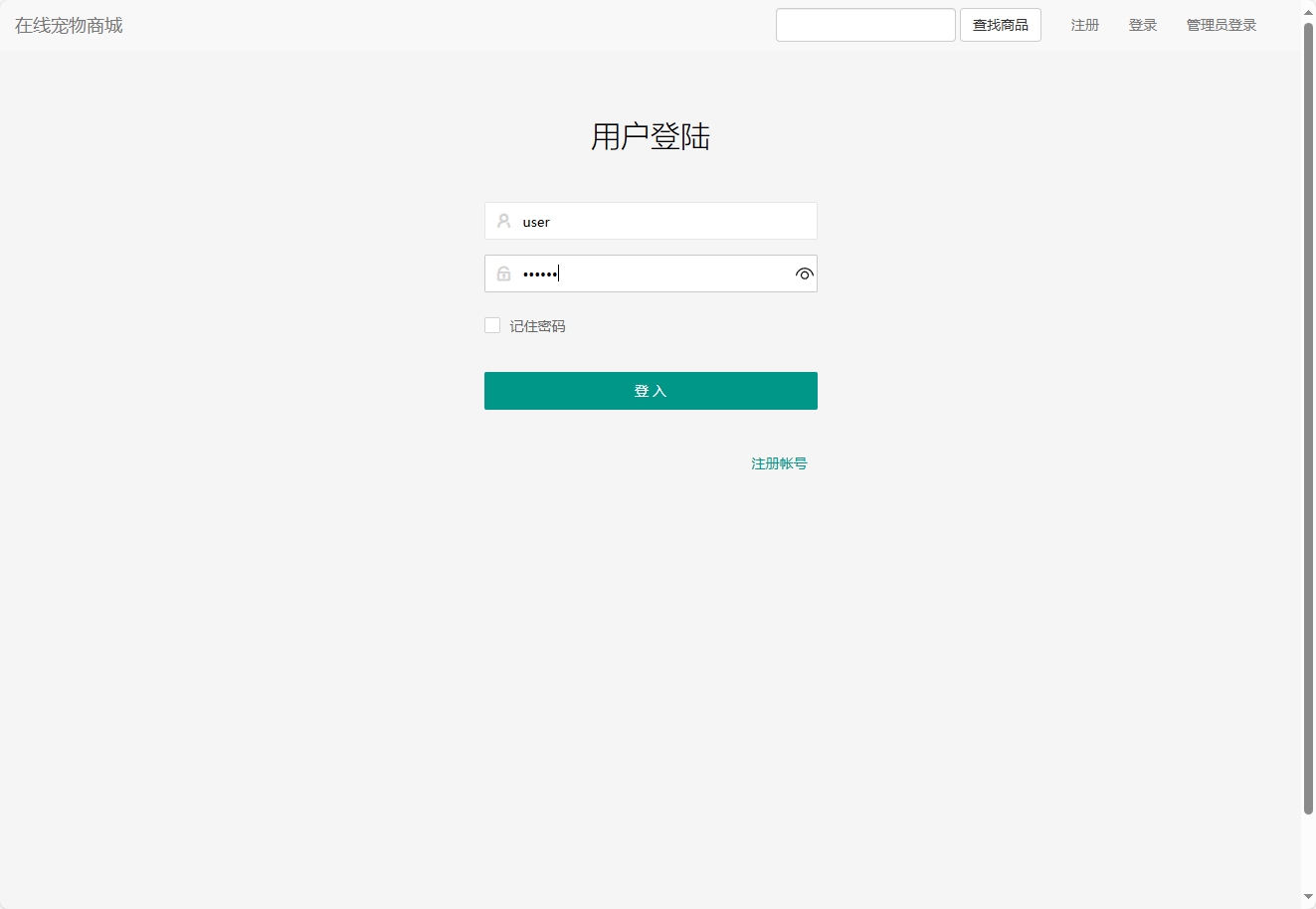
Task: Click the 用户登陆 page heading
Action: pos(650,136)
